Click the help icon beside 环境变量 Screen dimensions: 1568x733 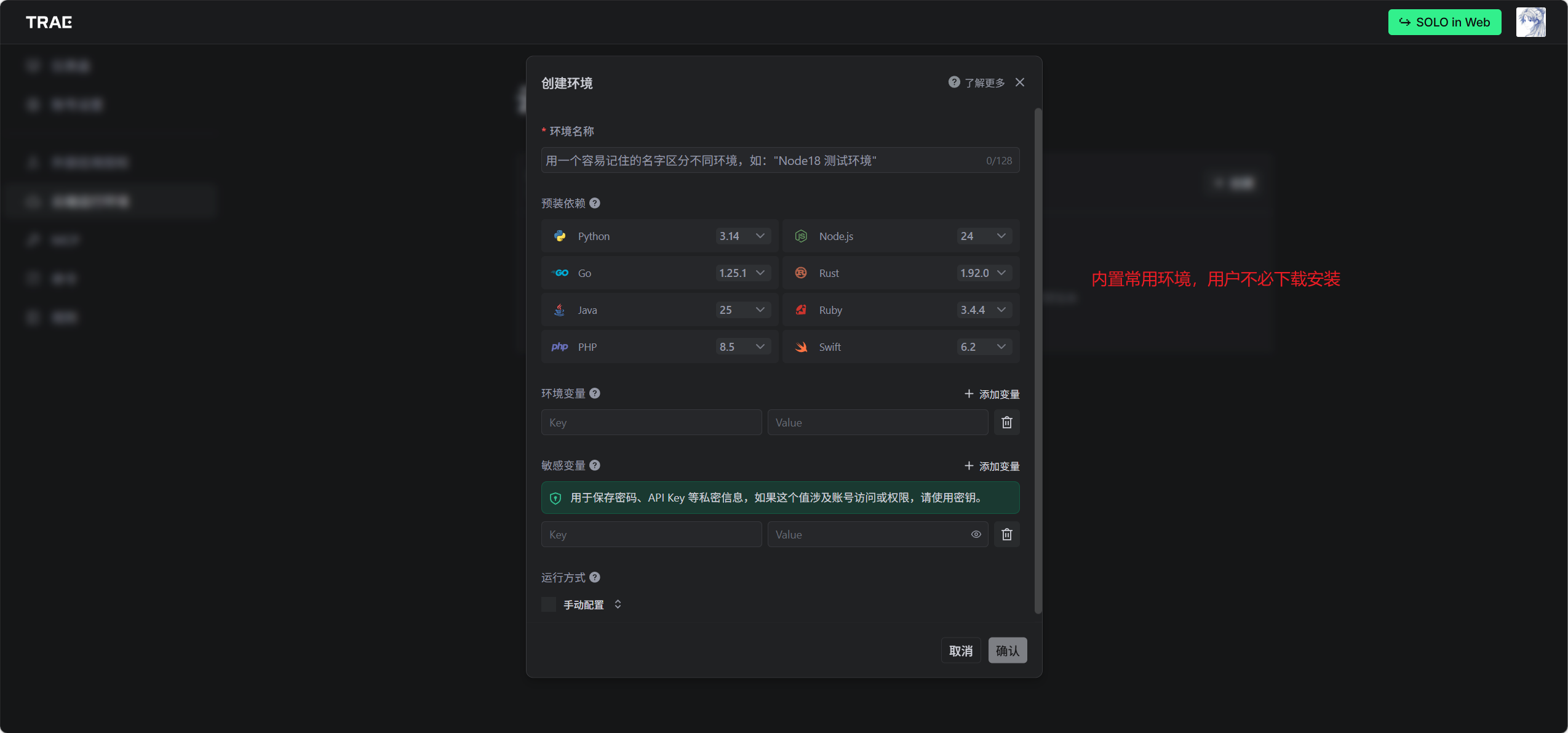pos(594,393)
